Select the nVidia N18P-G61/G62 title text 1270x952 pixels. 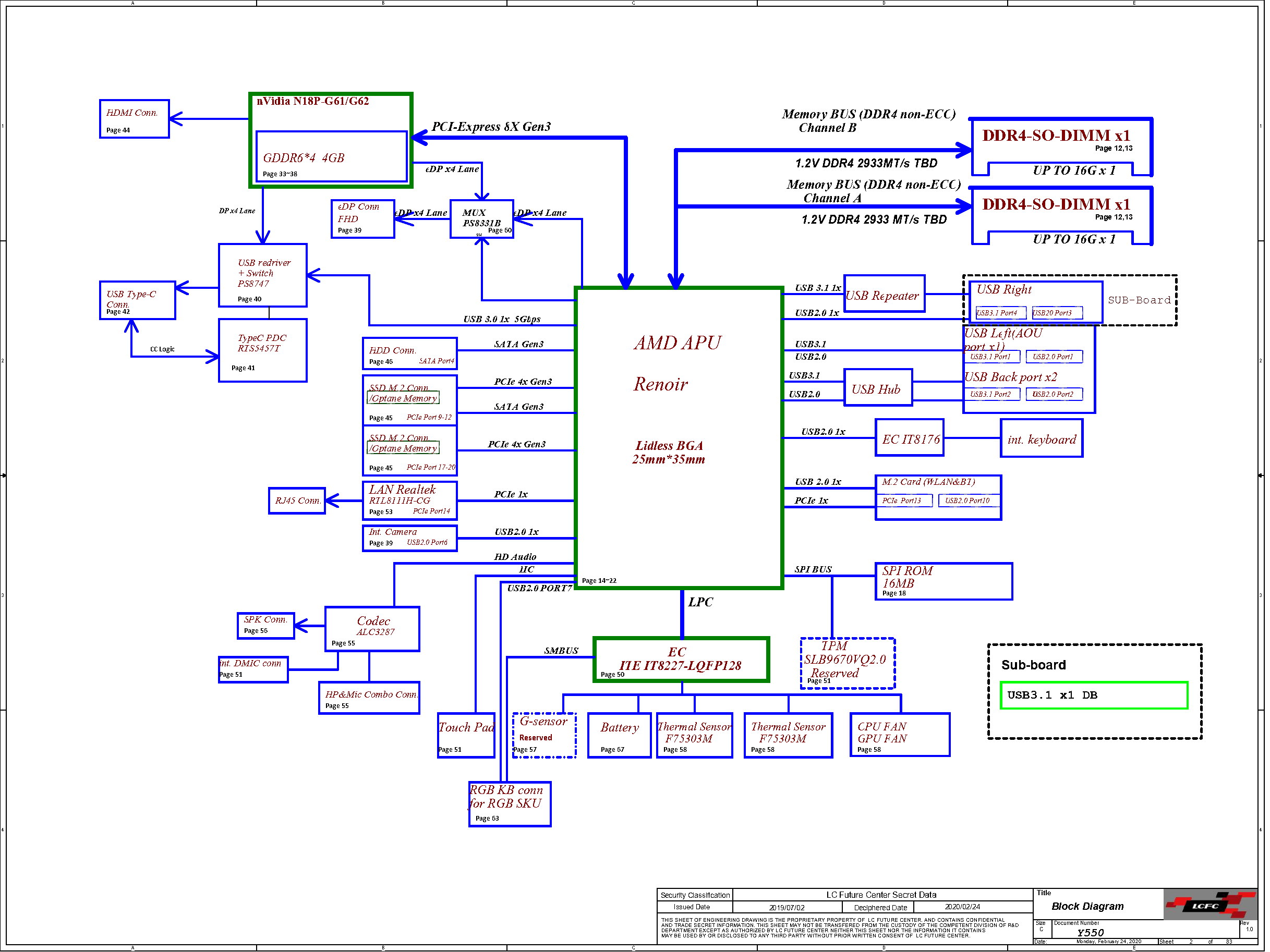tap(312, 102)
